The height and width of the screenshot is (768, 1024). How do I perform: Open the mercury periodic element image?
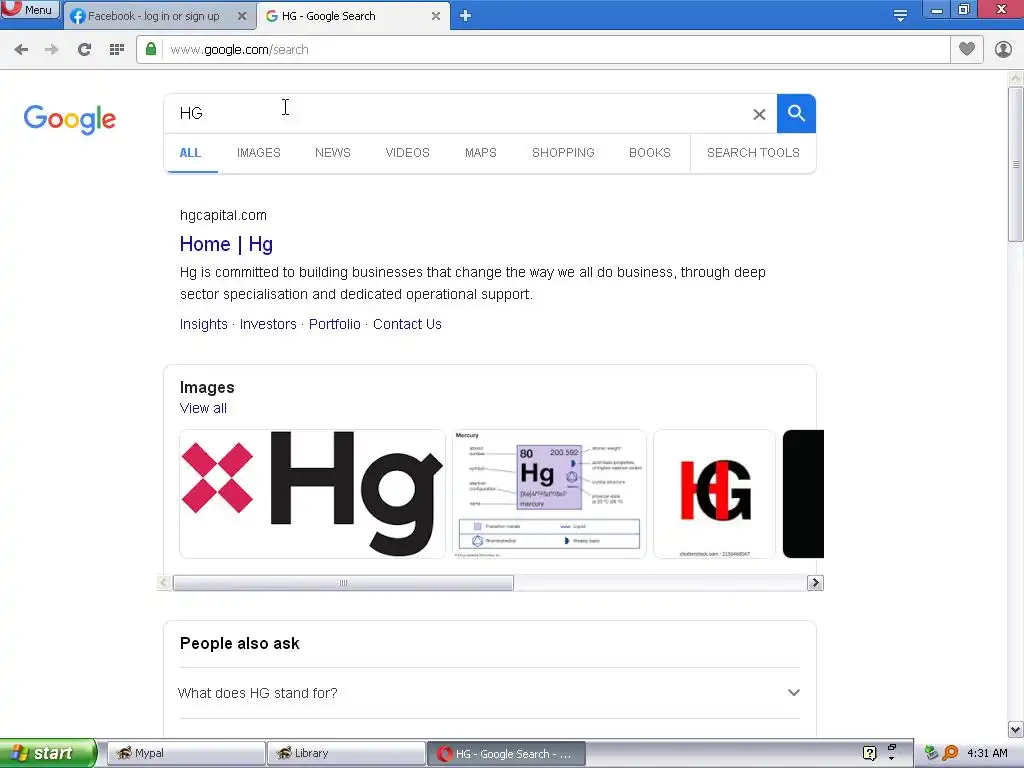(x=549, y=494)
